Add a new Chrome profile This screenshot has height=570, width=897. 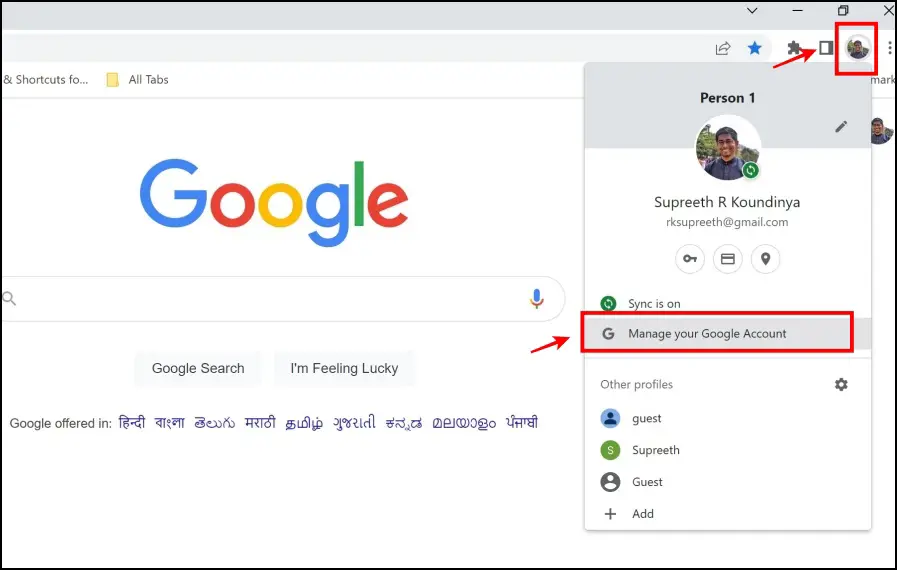(728, 513)
